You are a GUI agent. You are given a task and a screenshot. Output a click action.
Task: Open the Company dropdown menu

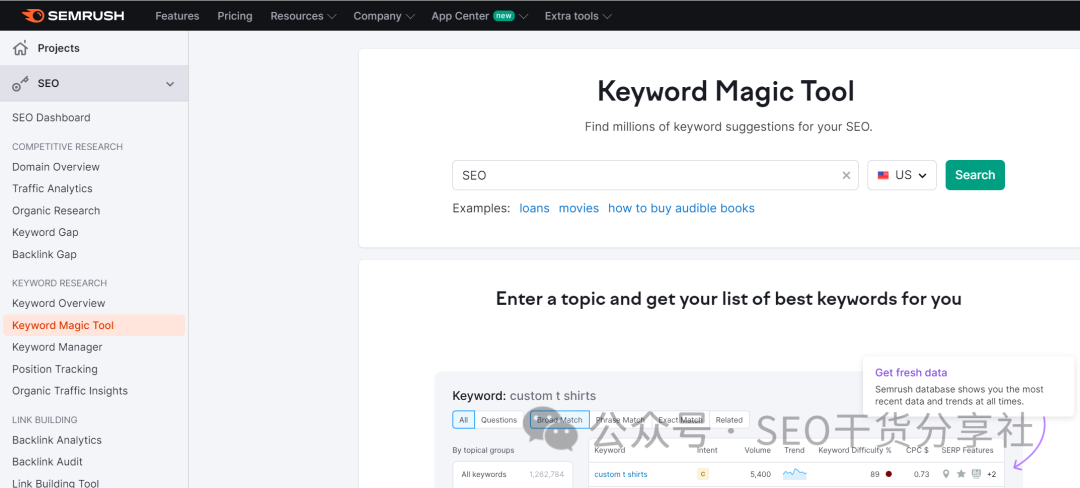tap(384, 16)
